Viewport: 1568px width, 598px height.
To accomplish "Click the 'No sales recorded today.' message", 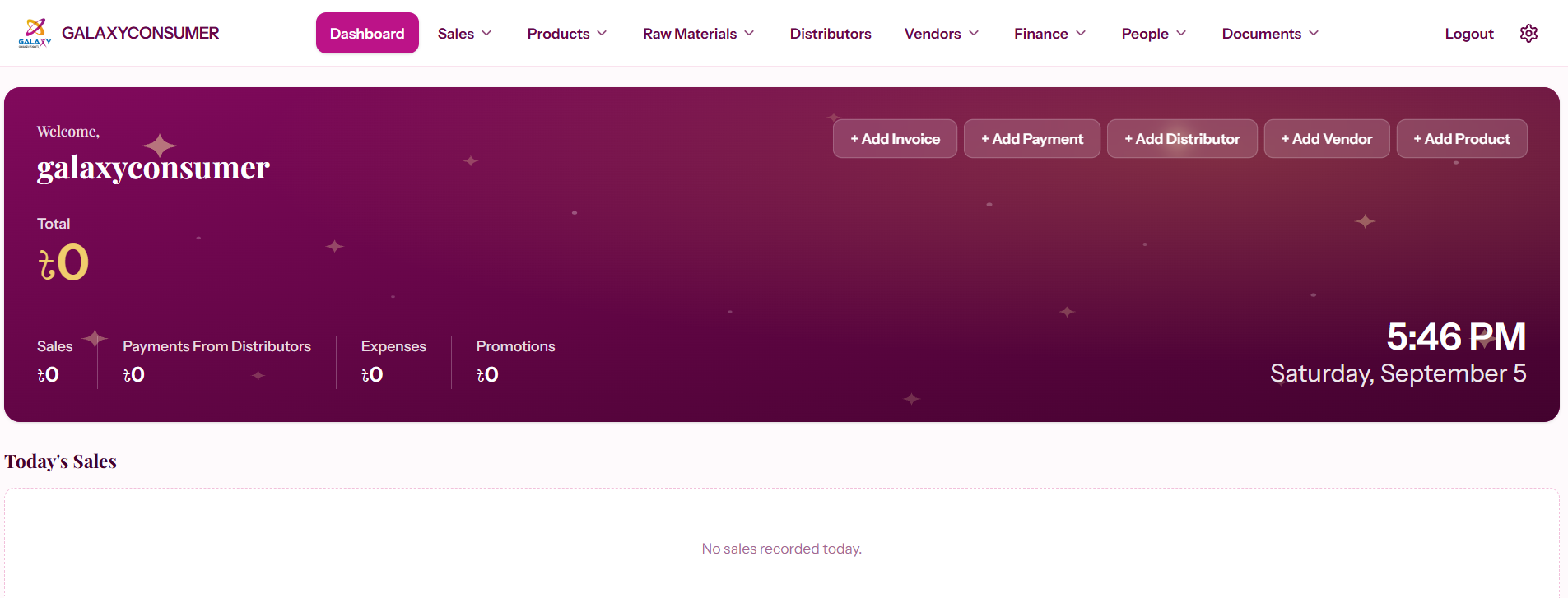I will tap(782, 549).
